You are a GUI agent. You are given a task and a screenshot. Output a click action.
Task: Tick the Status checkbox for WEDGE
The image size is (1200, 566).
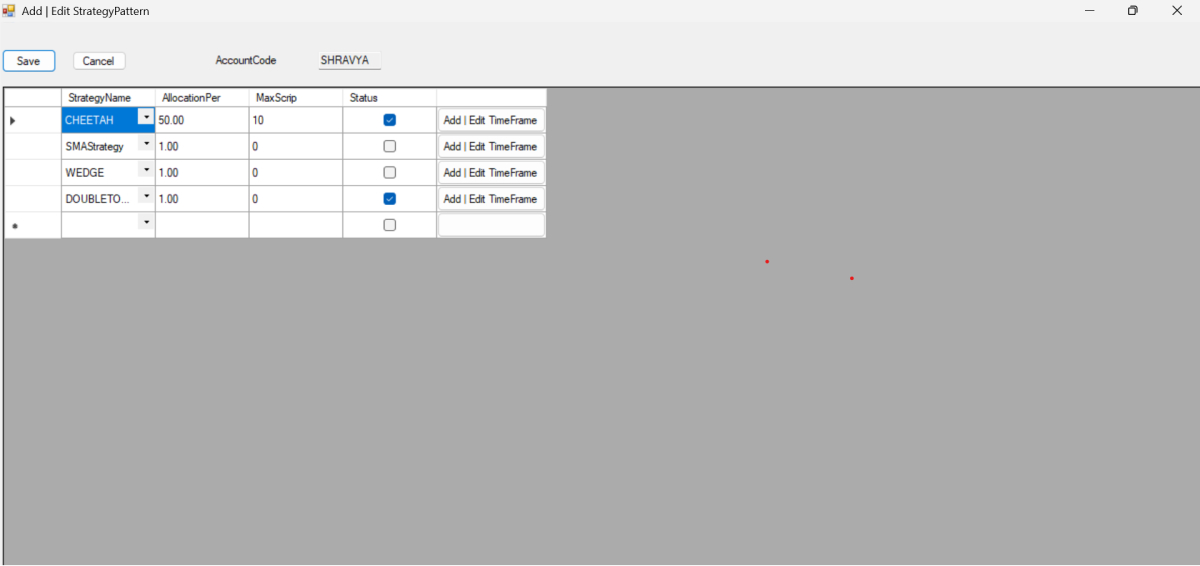390,173
